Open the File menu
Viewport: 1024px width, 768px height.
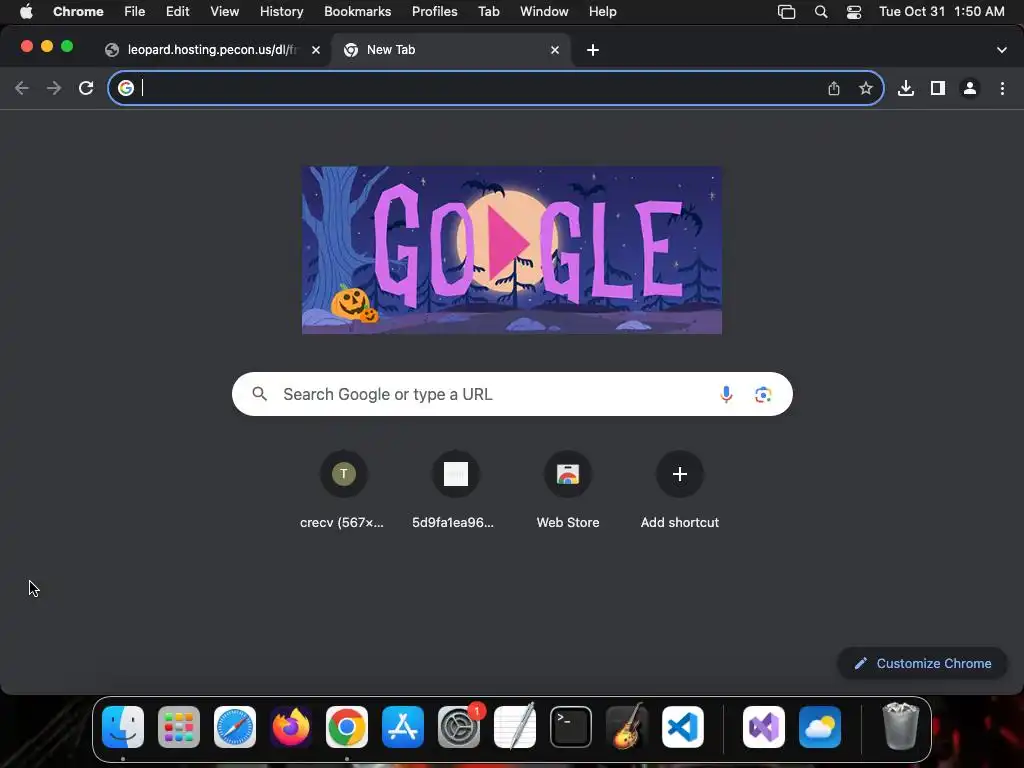135,12
